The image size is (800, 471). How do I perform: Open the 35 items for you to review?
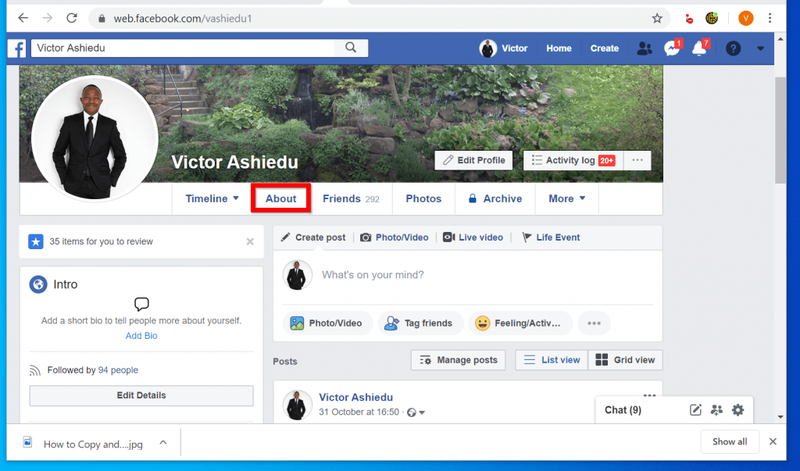click(x=101, y=241)
